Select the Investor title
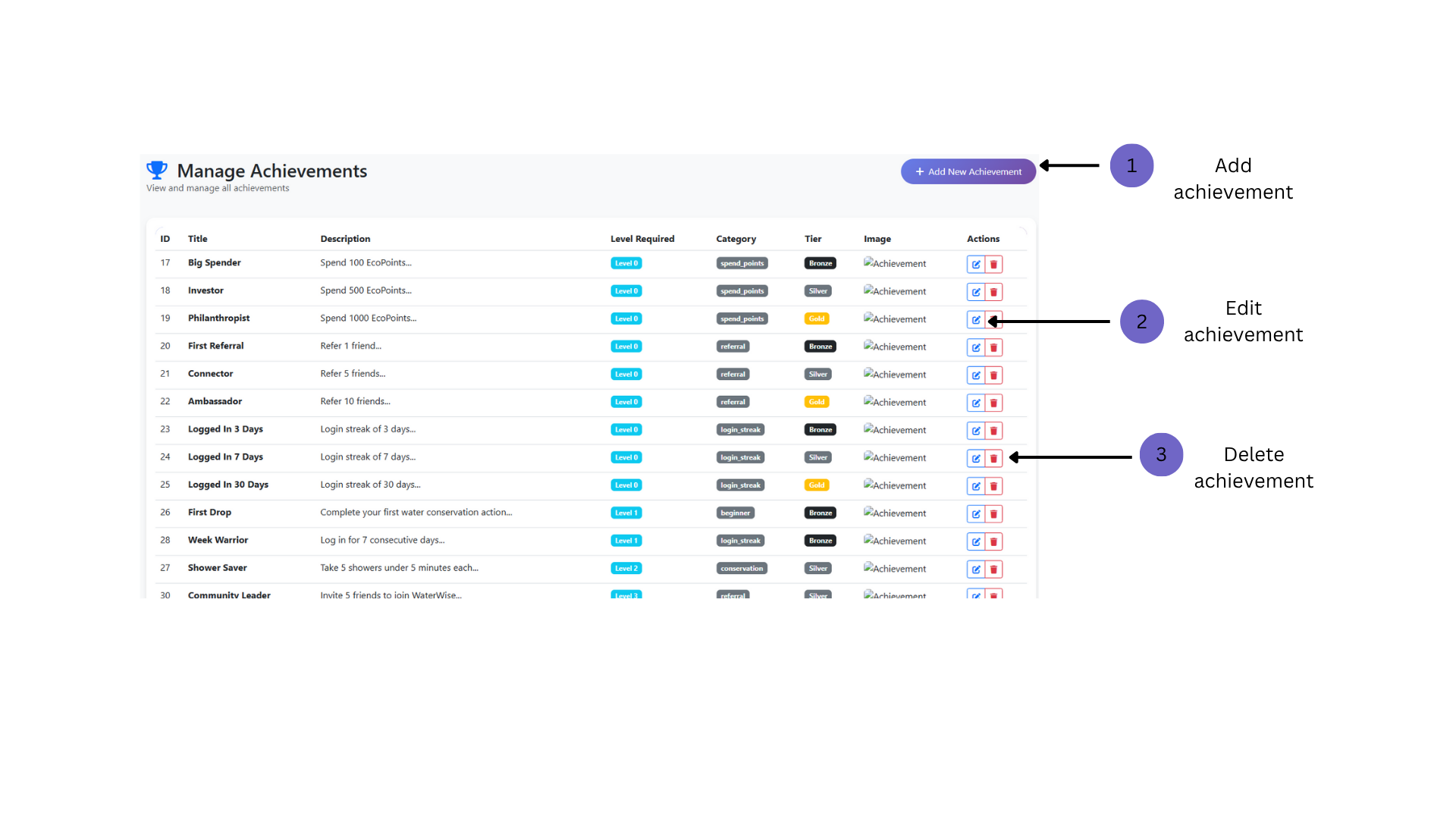The height and width of the screenshot is (819, 1456). click(206, 290)
